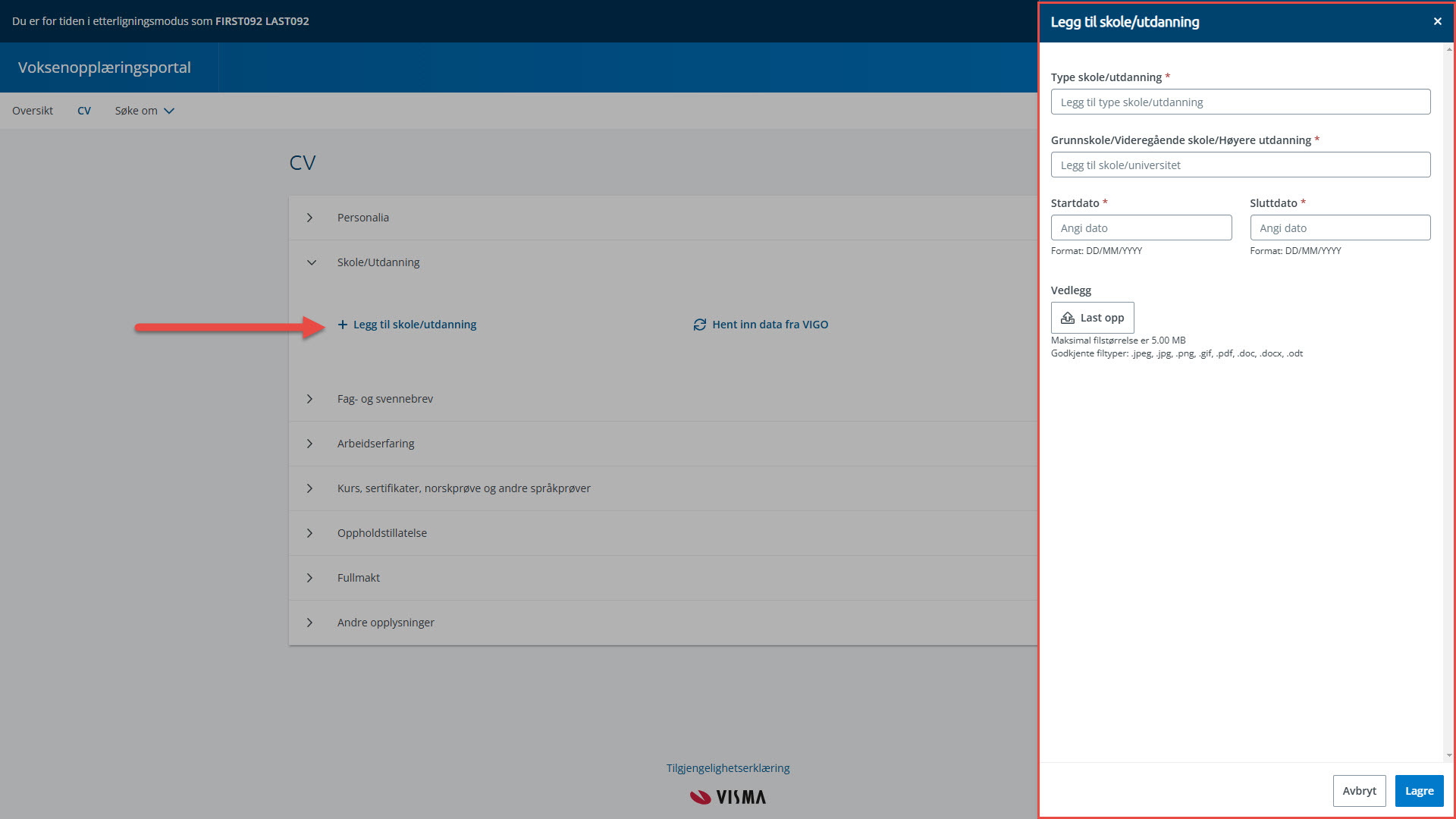1456x819 pixels.
Task: Click the Type skole/utdanning input field
Action: 1240,102
